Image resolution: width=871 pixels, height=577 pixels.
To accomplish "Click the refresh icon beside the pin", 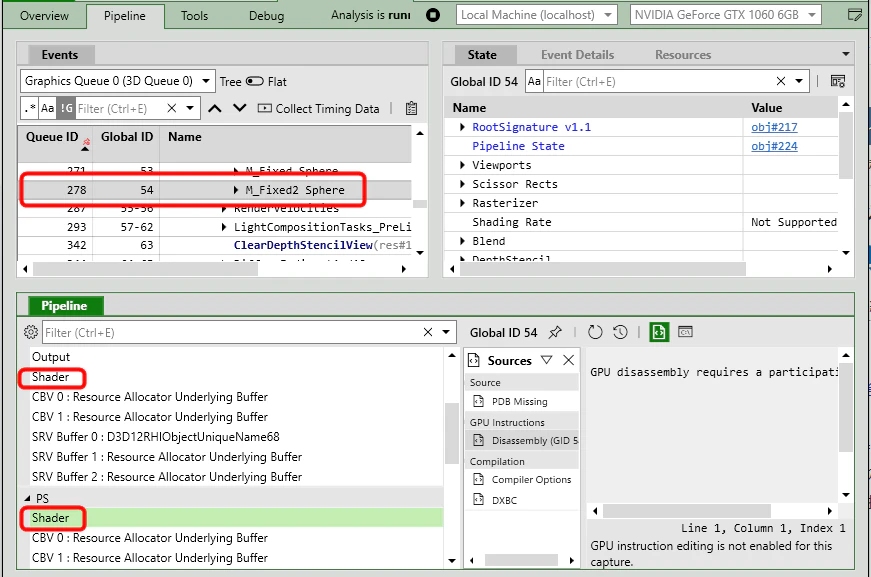I will tap(595, 332).
